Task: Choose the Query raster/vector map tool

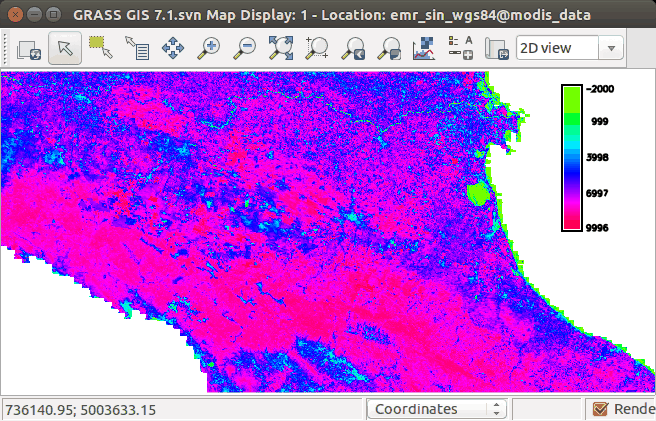Action: (x=136, y=48)
